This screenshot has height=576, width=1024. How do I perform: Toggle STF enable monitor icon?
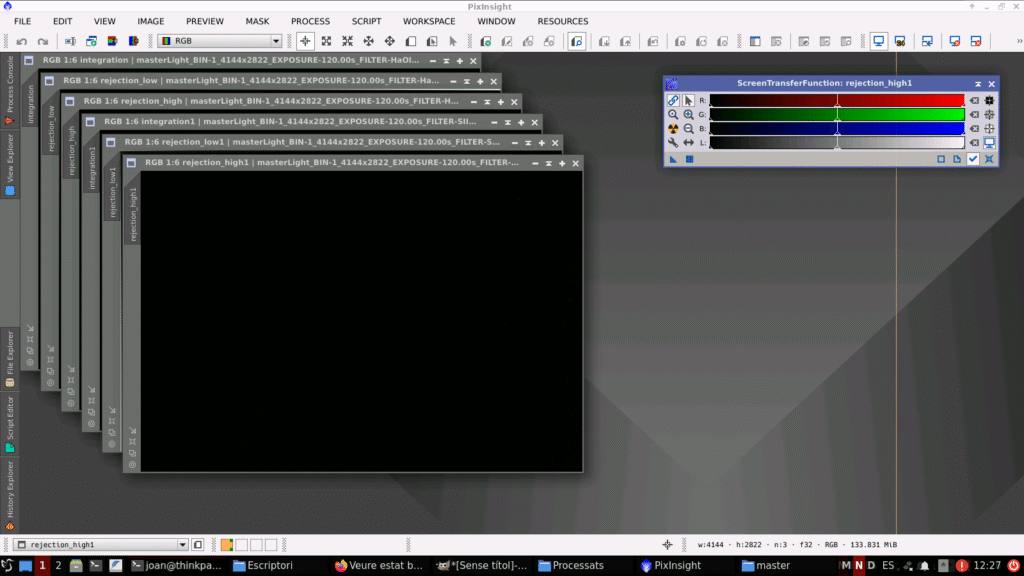[990, 143]
